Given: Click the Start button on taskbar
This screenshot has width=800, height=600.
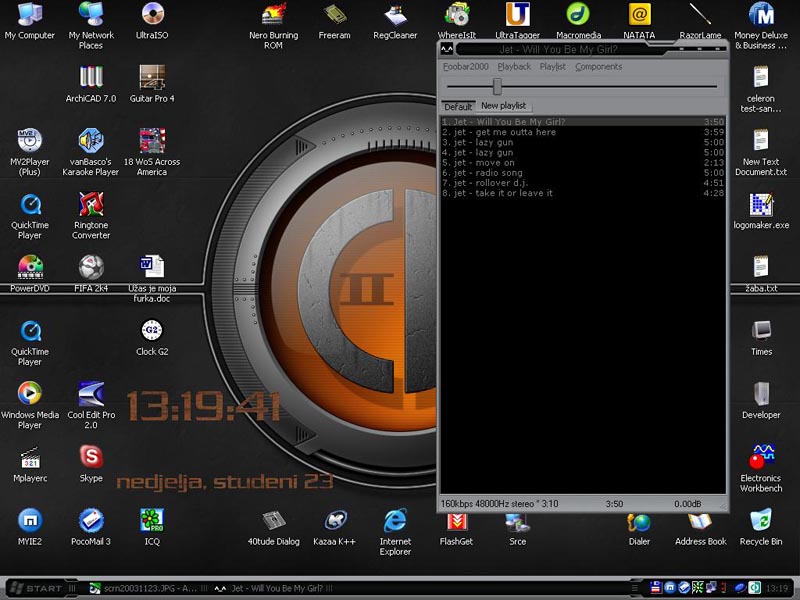Looking at the screenshot, I should click(x=37, y=588).
